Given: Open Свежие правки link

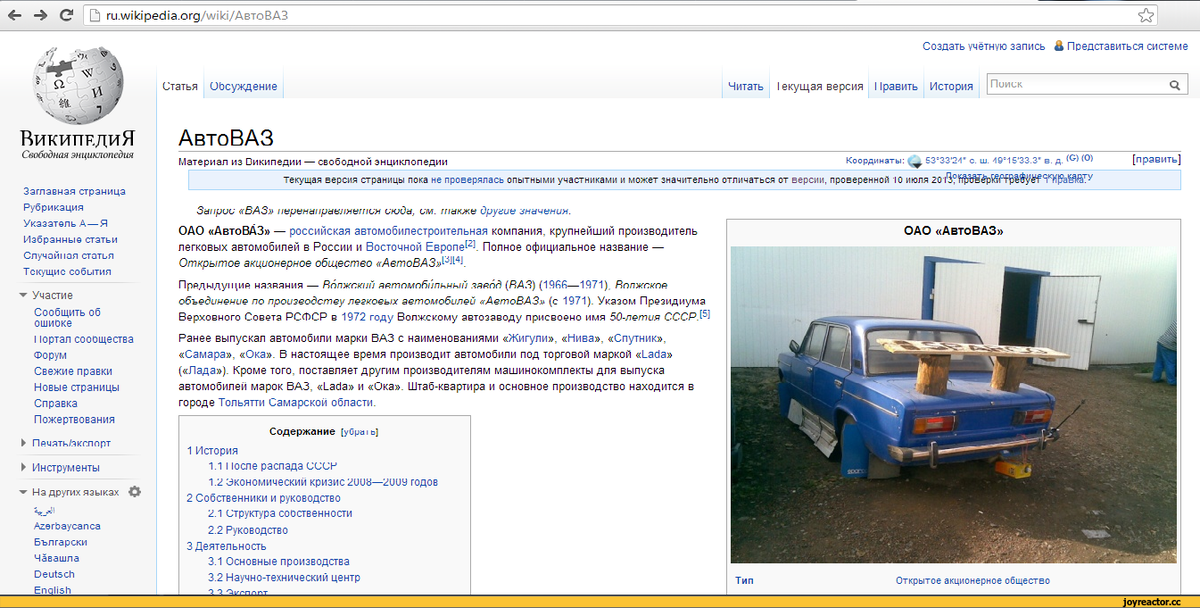Looking at the screenshot, I should 73,372.
